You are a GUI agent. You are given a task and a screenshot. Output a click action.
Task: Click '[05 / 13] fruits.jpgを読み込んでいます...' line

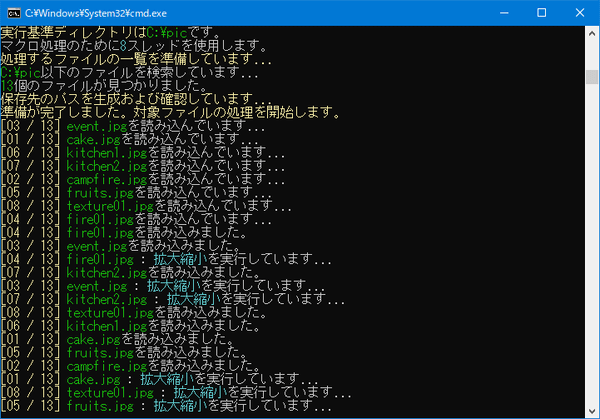pyautogui.click(x=136, y=192)
